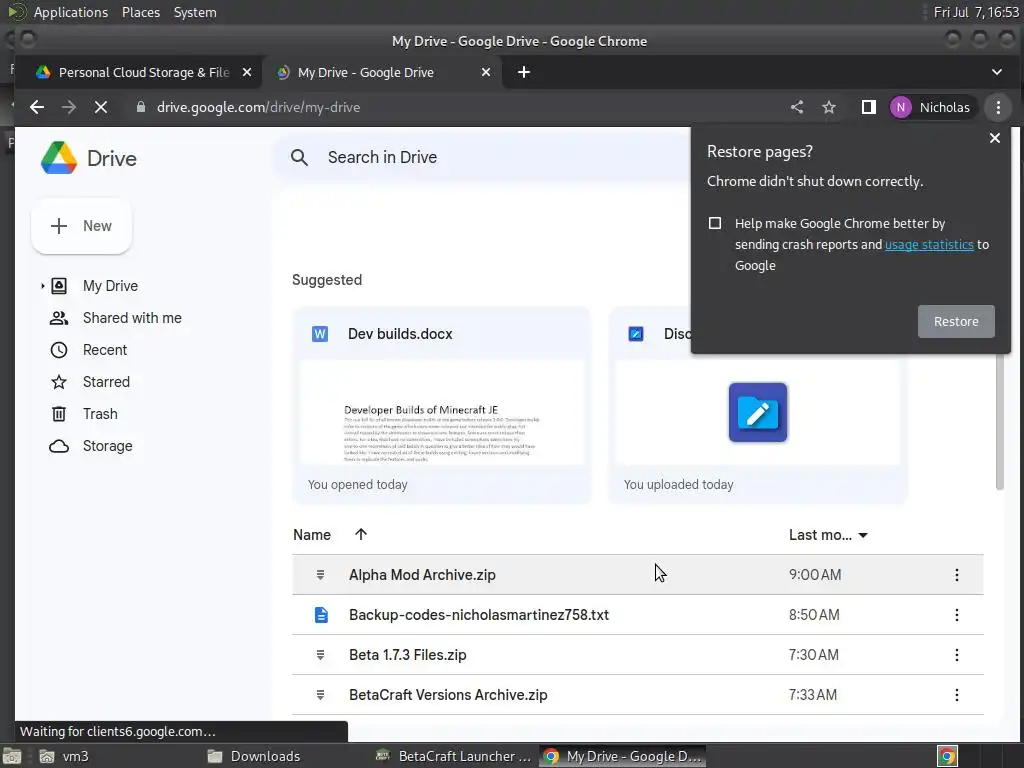Click the address bar URL
Screen dimensions: 1024x768
(258, 107)
